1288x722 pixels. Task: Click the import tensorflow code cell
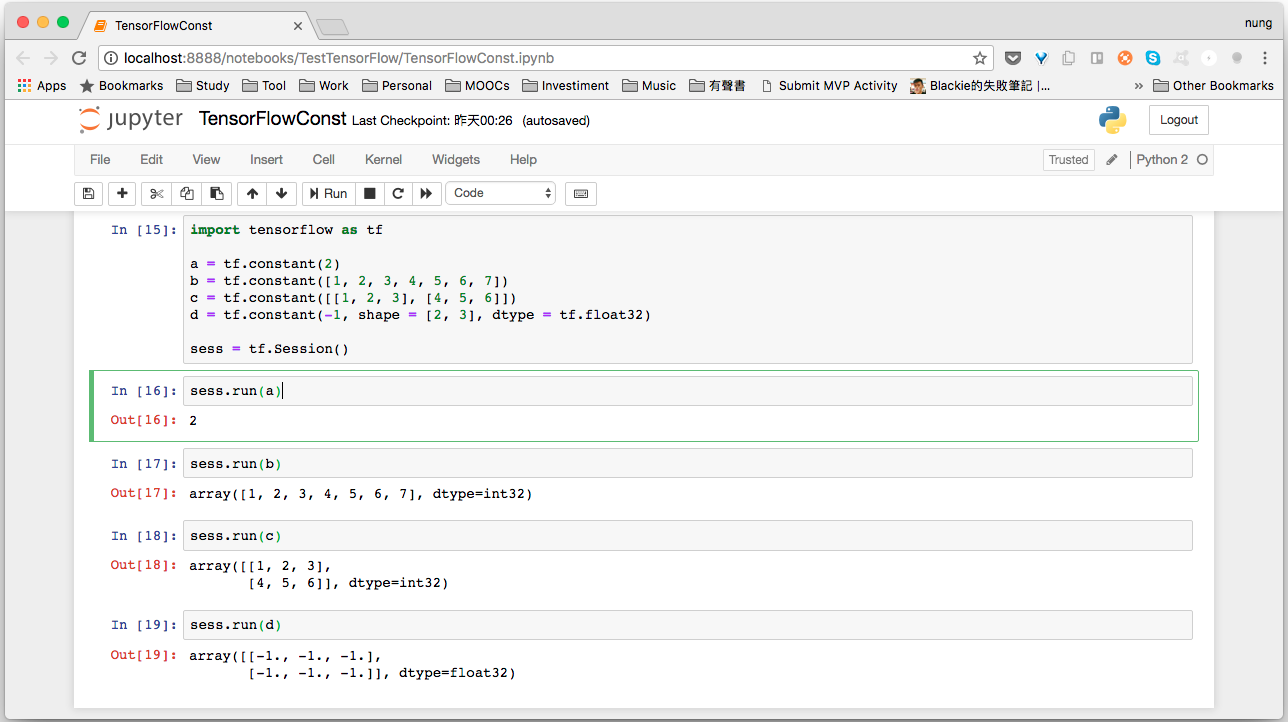(x=688, y=289)
